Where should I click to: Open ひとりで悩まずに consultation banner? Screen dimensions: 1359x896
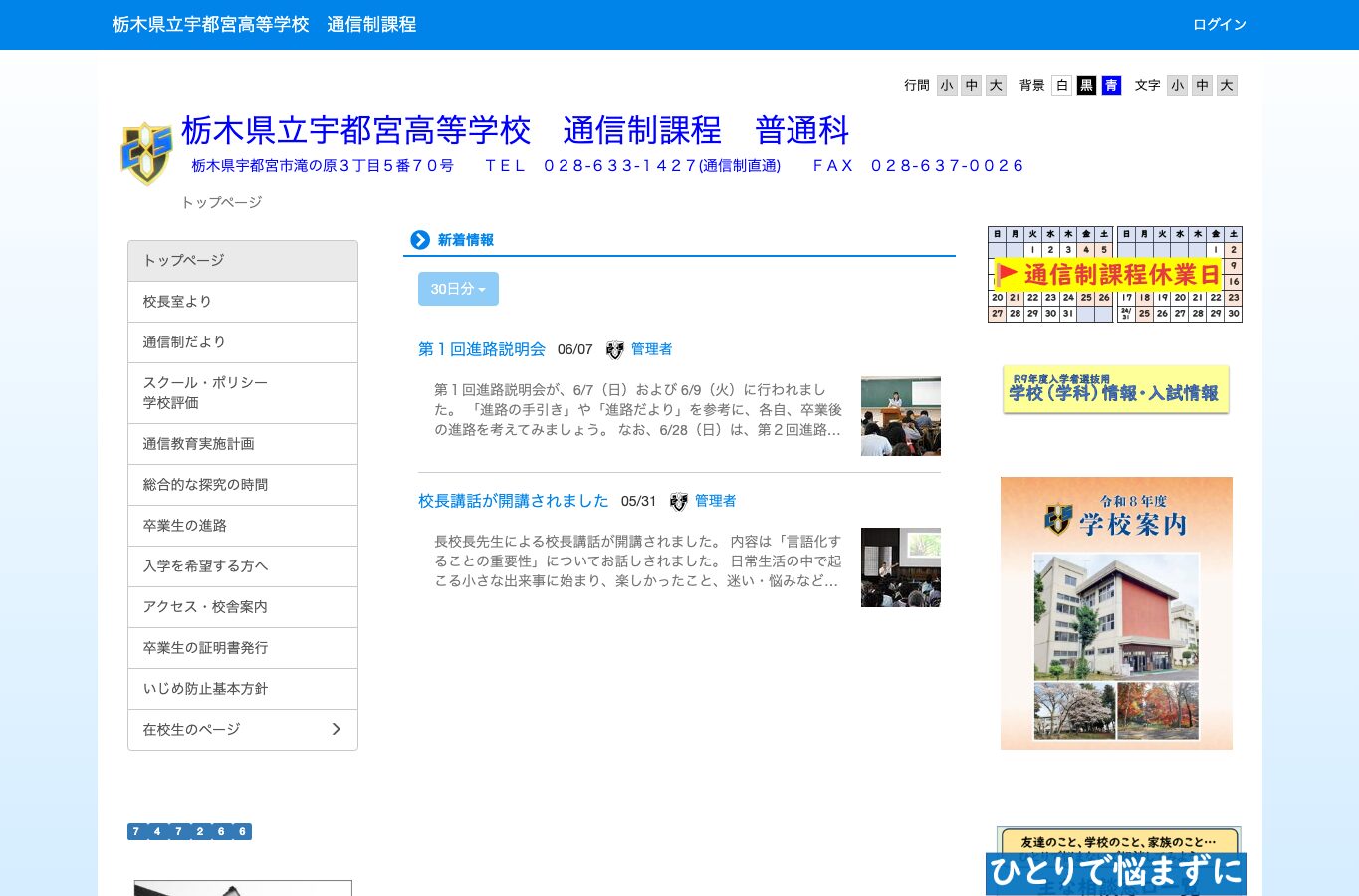tap(1117, 861)
